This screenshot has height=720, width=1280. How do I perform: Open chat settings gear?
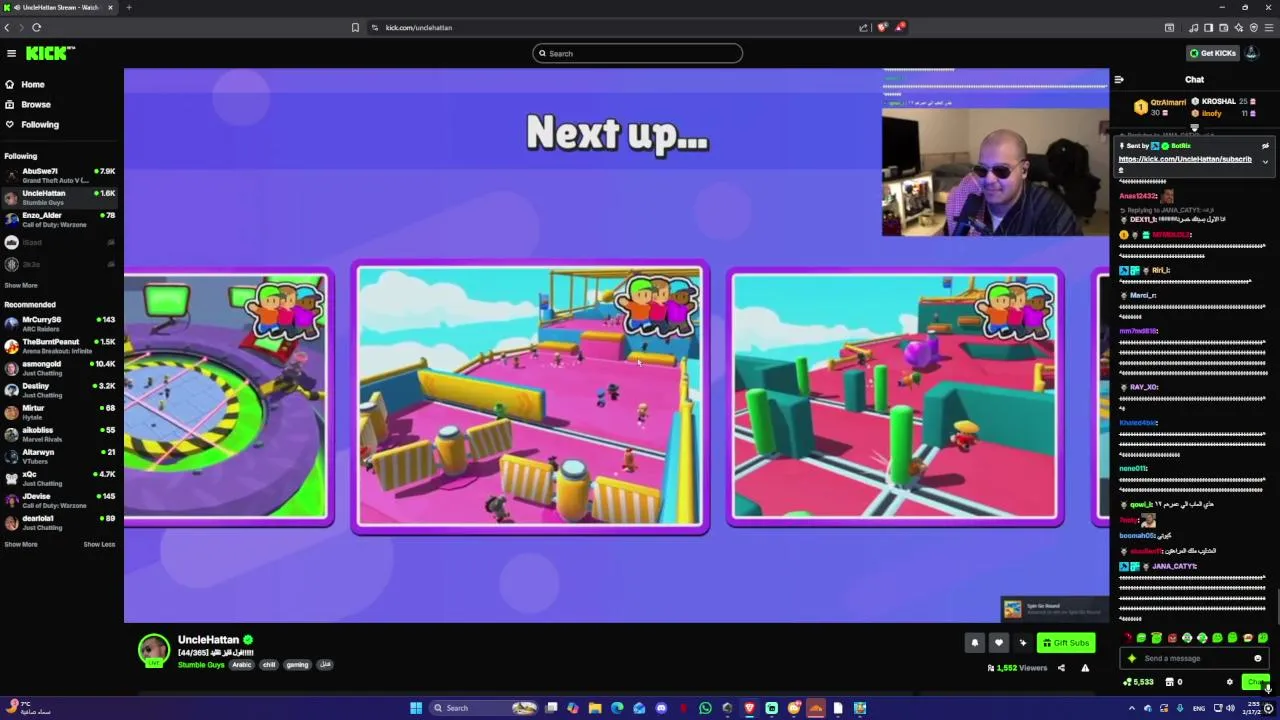point(1230,682)
